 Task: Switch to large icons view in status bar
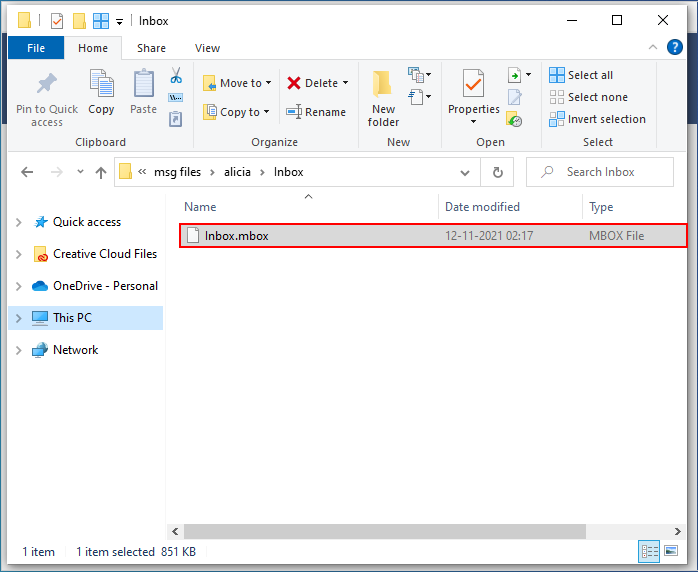[x=671, y=552]
